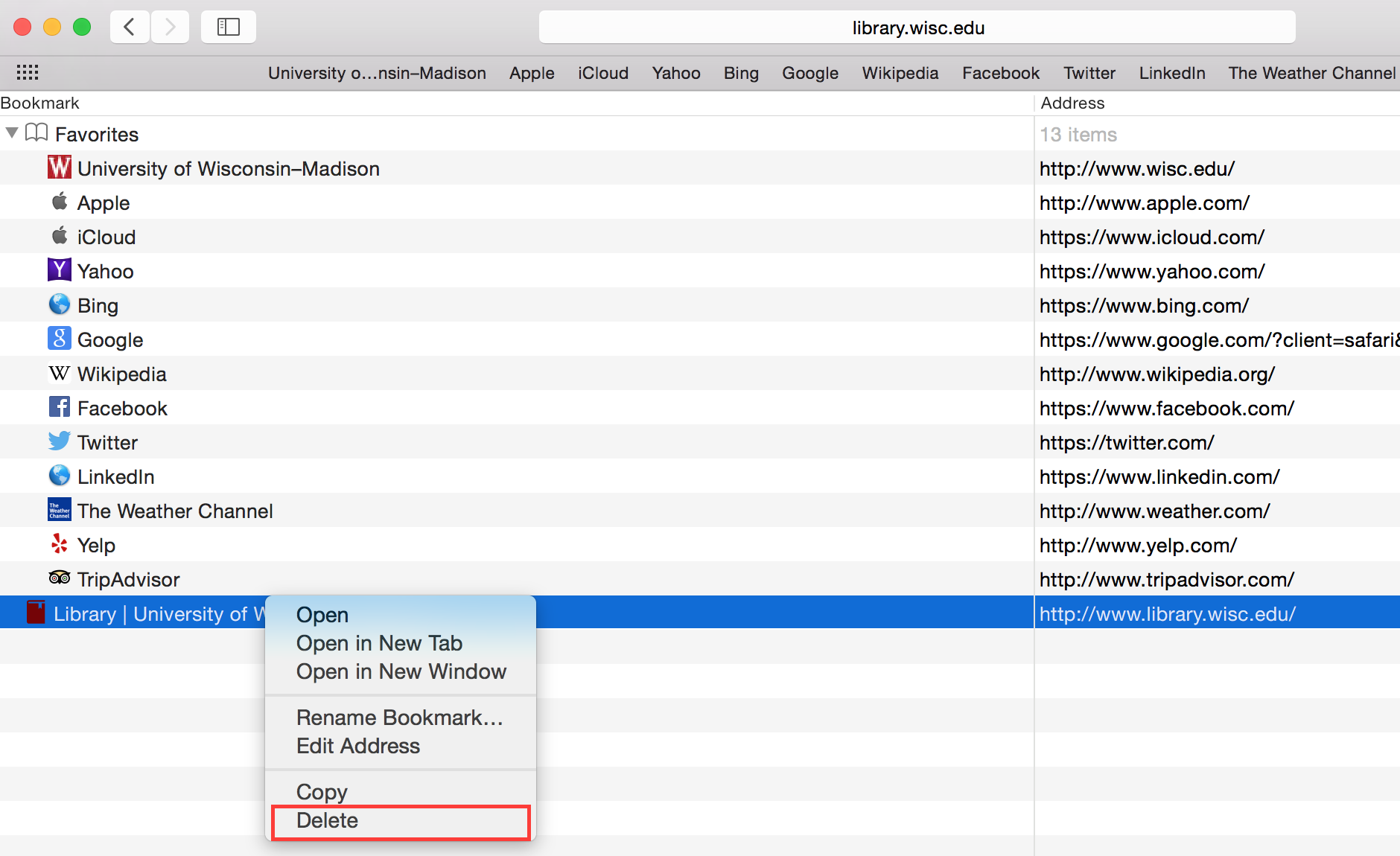The height and width of the screenshot is (856, 1400).
Task: Click the https://www.bing.com/ address cell
Action: pos(1145,306)
